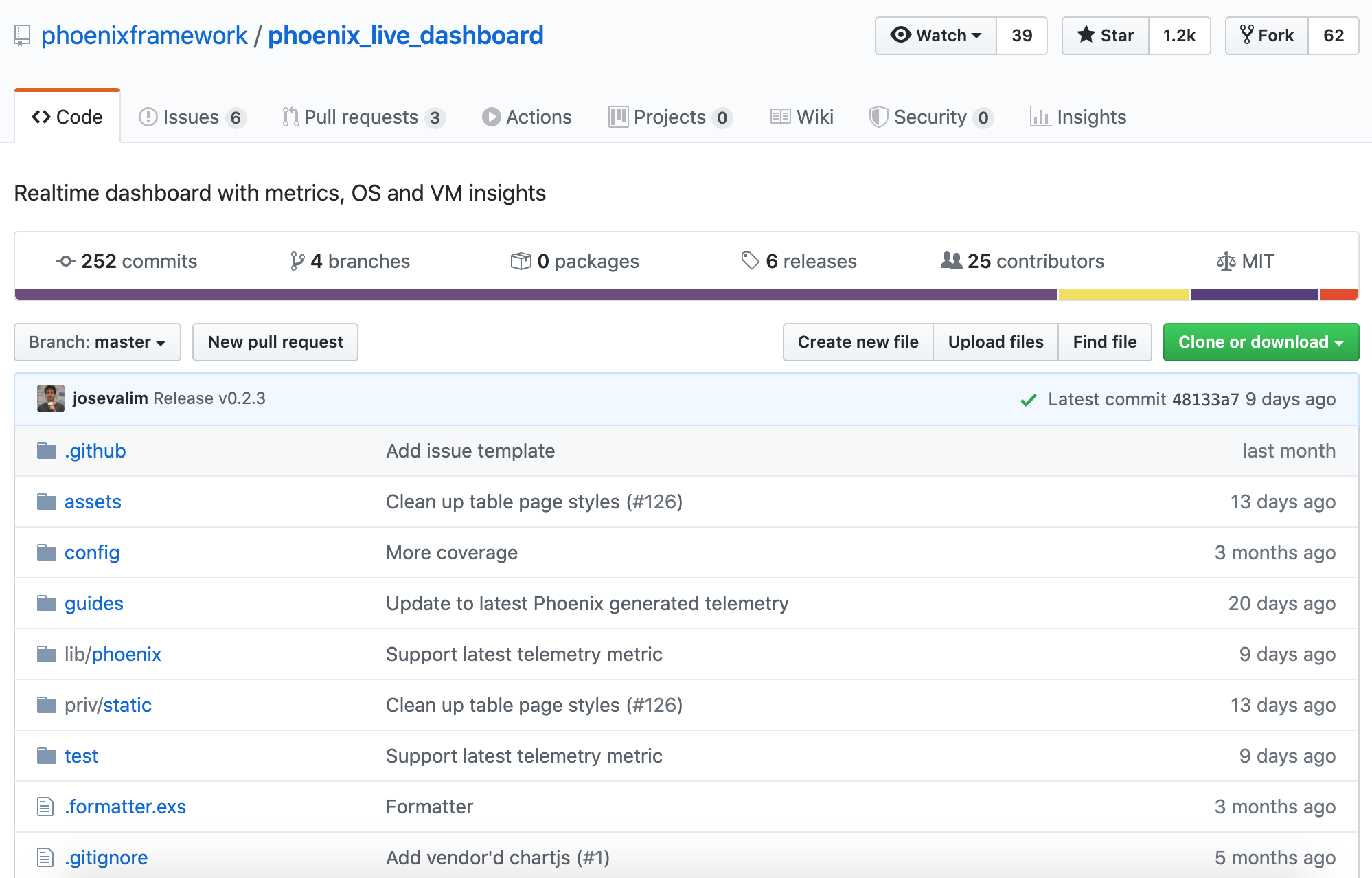Fork the repository
1372x878 pixels.
coord(1267,36)
